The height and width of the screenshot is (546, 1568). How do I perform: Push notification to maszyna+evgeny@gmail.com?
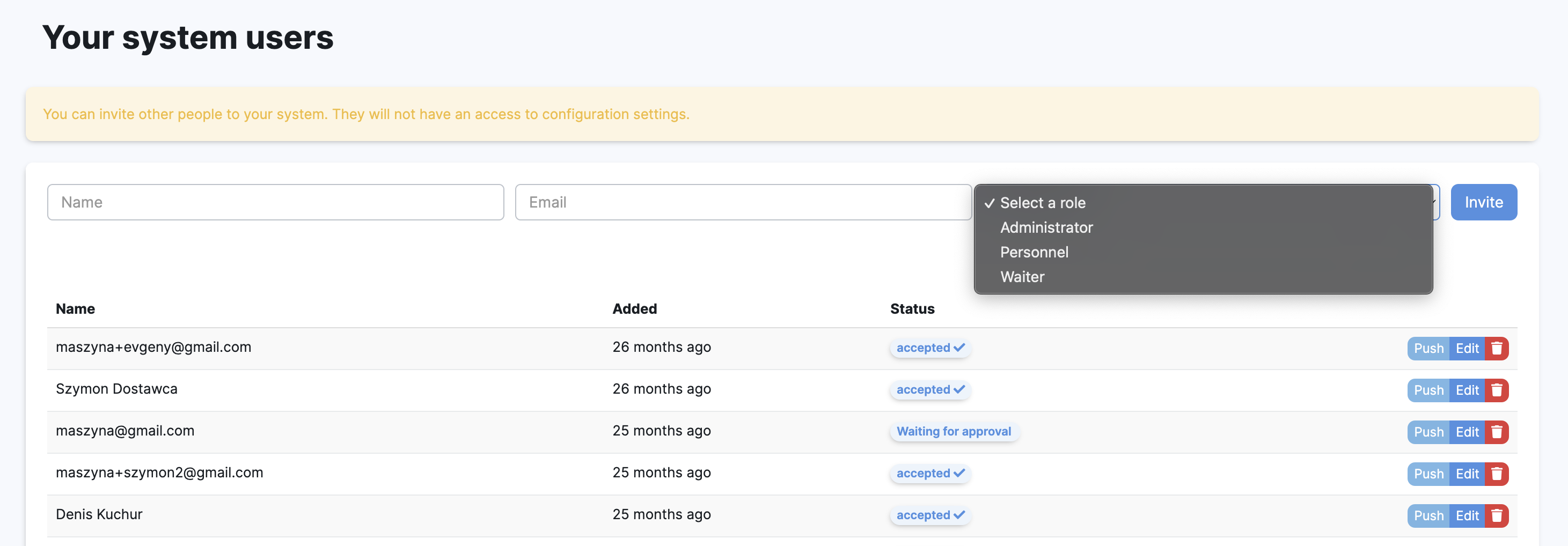(1428, 348)
